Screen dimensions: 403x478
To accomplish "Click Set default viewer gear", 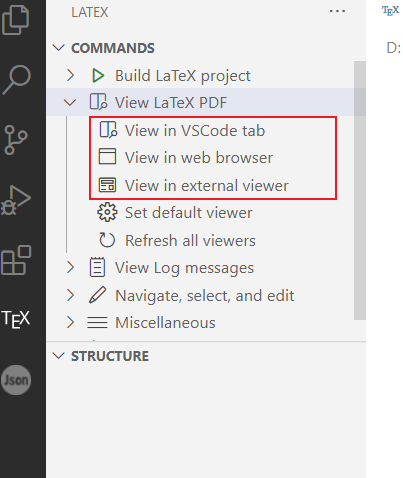I will [x=107, y=212].
